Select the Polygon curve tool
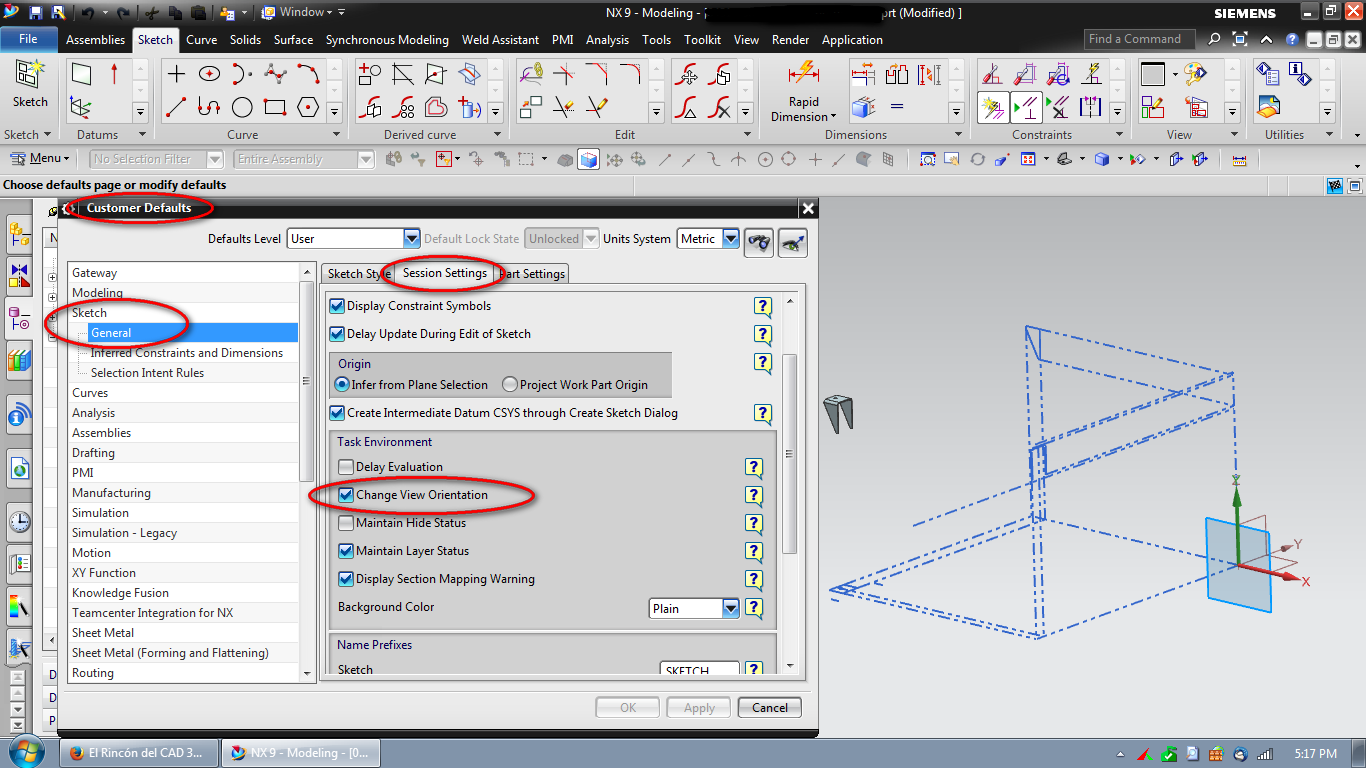 coord(308,107)
